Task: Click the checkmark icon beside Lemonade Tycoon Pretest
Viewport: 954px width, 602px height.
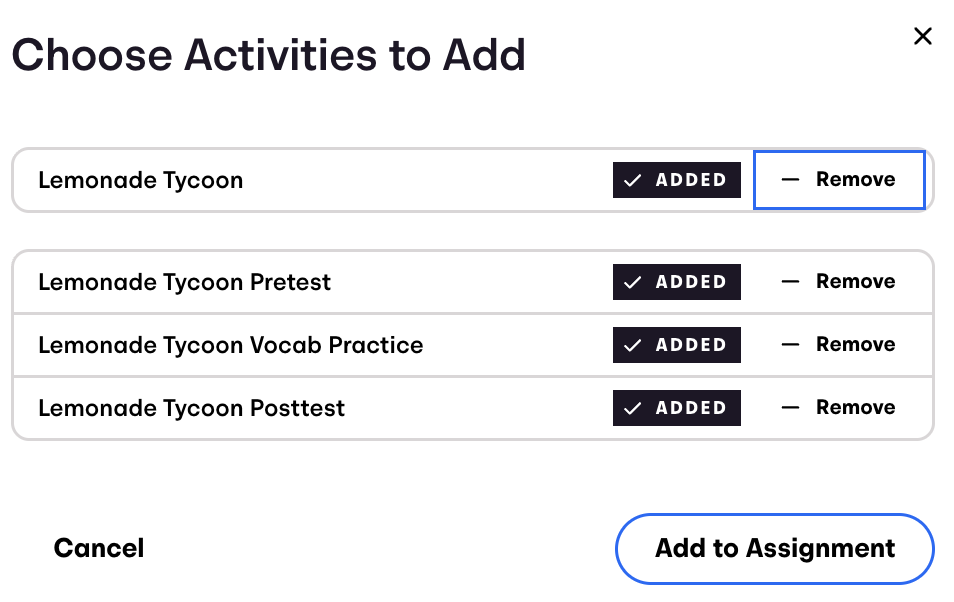Action: point(632,283)
